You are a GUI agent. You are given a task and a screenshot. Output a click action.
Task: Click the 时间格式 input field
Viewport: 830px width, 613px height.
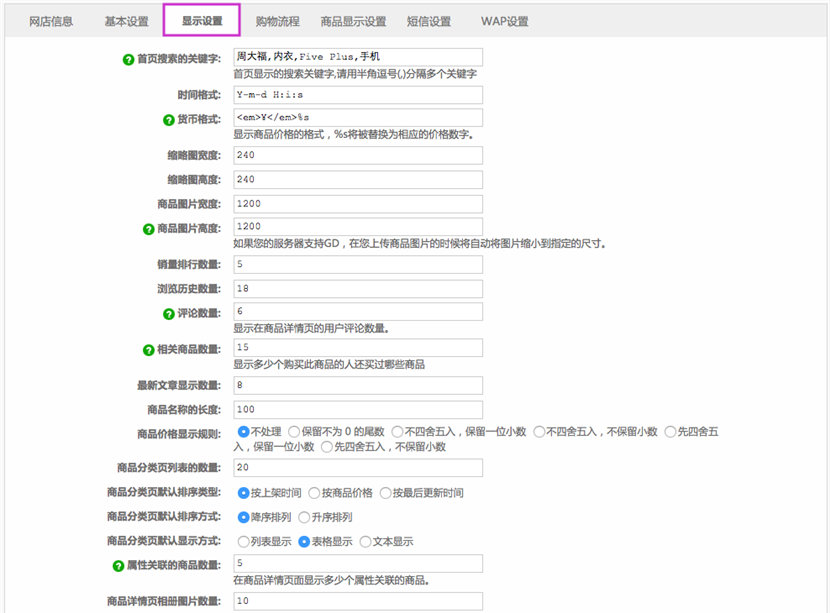point(358,95)
